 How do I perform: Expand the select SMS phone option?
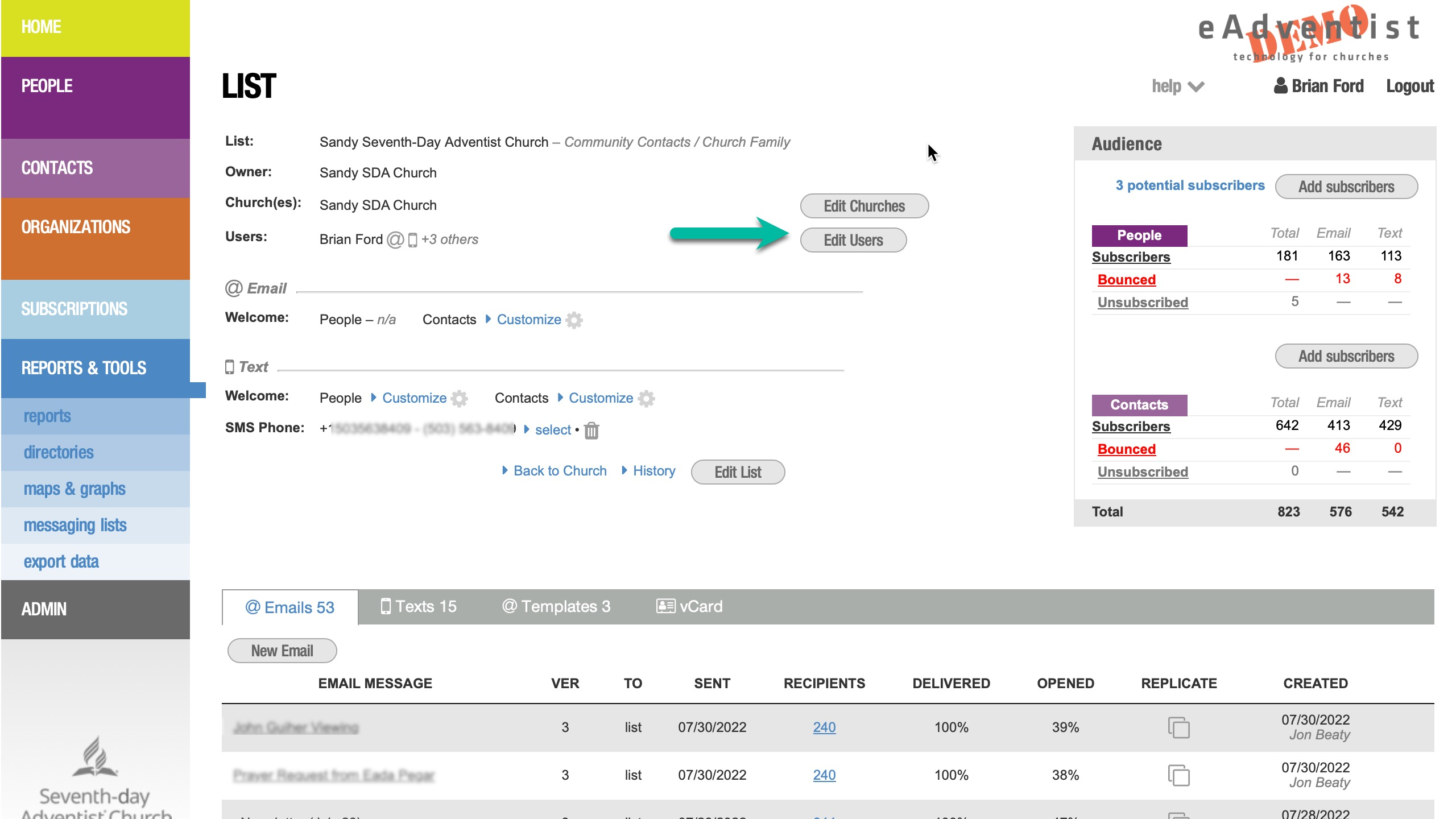[x=552, y=430]
